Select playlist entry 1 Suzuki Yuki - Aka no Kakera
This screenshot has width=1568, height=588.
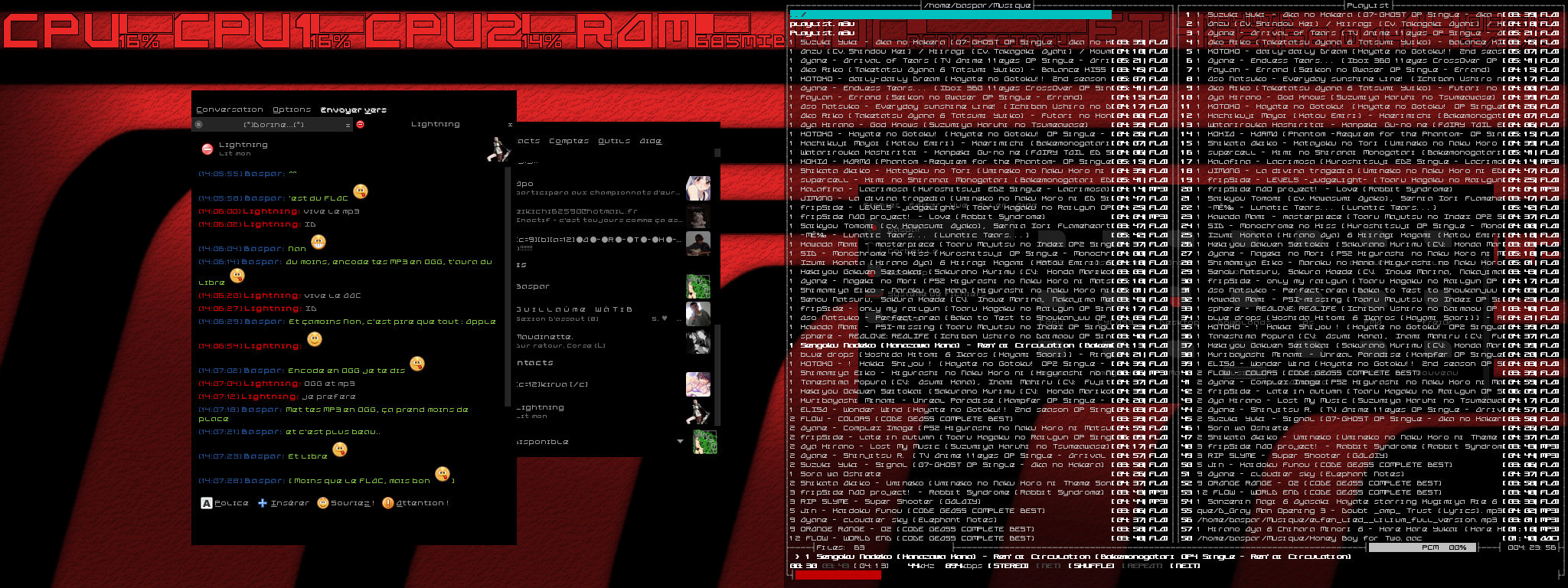coord(1371,15)
